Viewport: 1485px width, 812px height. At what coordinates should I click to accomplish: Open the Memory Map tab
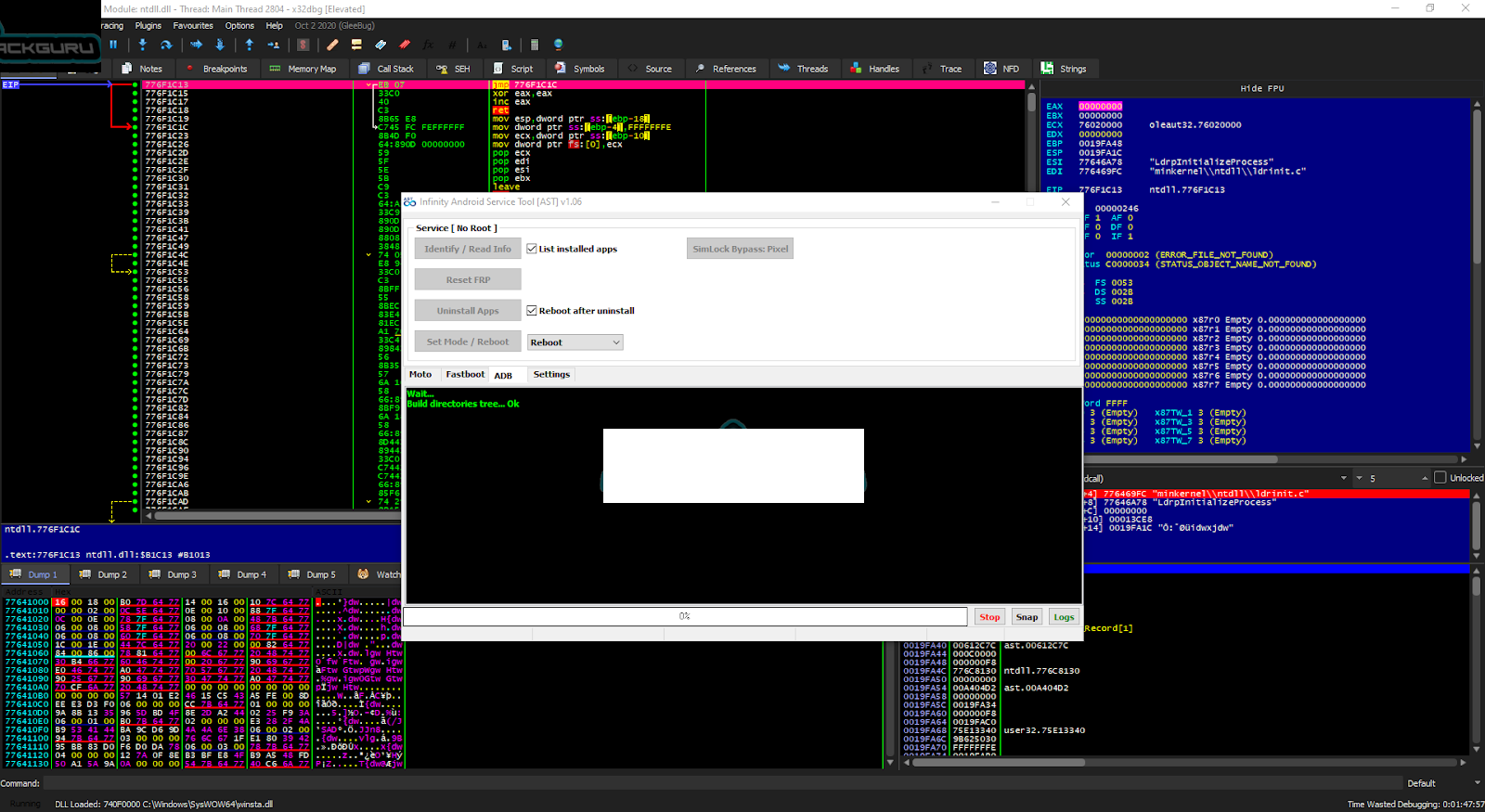coord(303,69)
